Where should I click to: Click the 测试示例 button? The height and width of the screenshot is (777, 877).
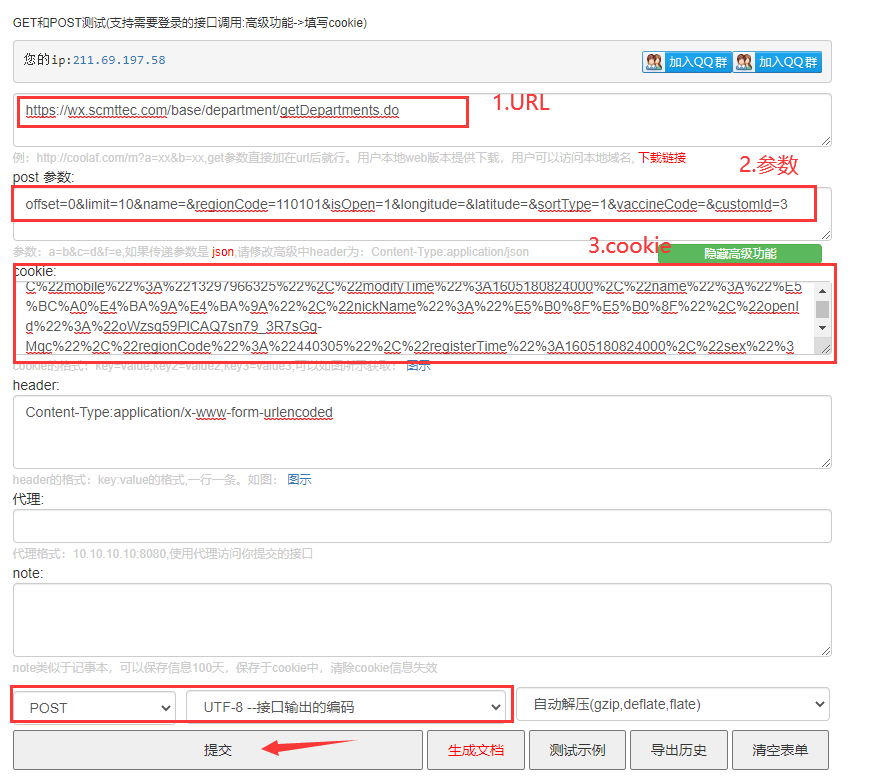tap(577, 750)
